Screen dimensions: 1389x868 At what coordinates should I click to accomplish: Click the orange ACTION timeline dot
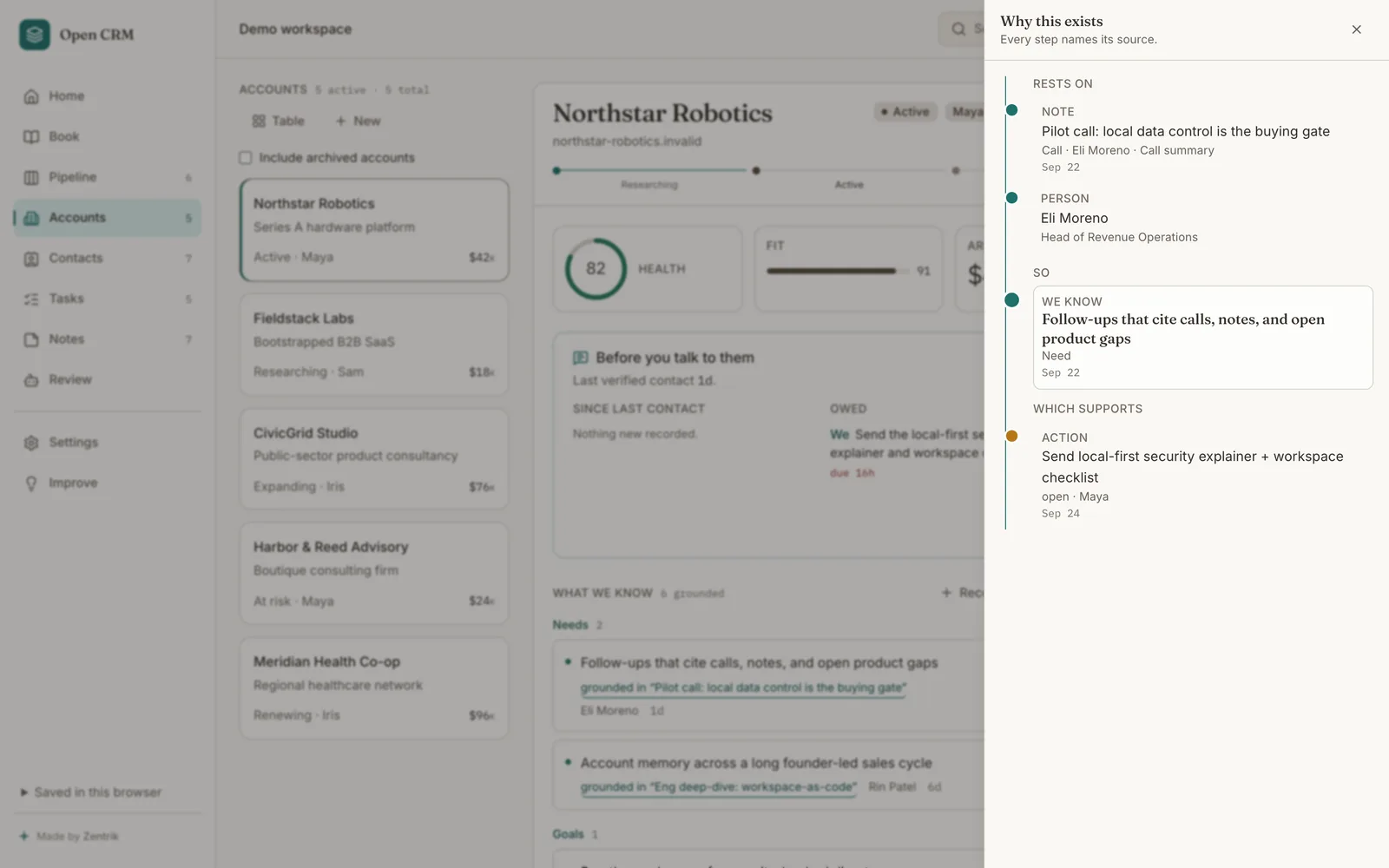pos(1011,437)
